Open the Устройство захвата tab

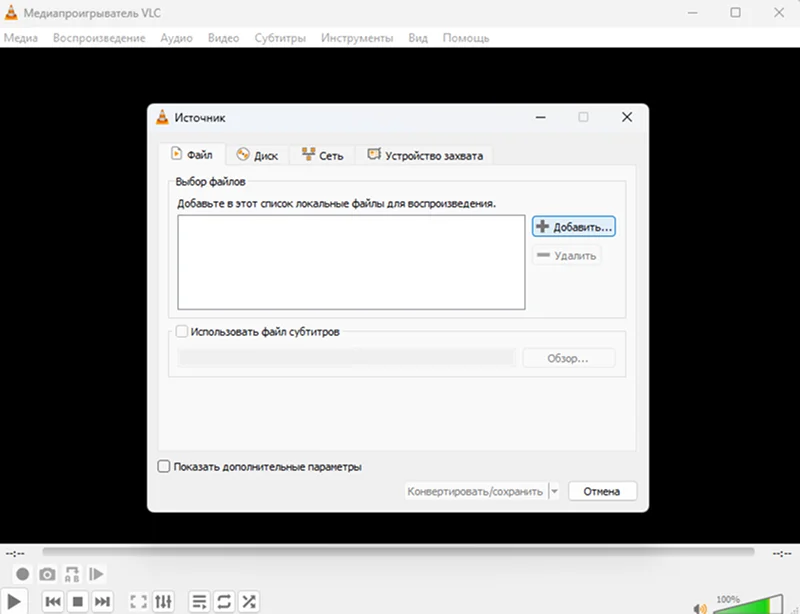point(425,155)
